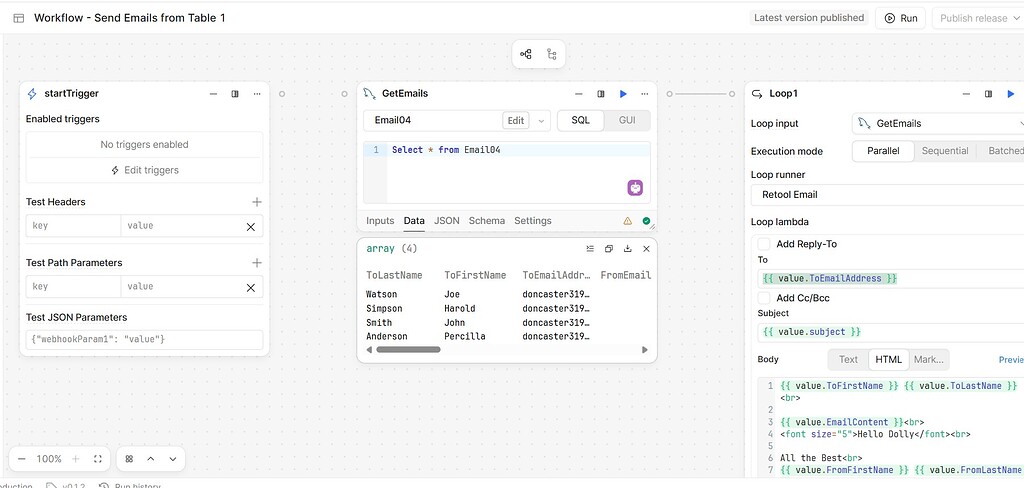The width and height of the screenshot is (1024, 488).
Task: Set body format to HTML
Action: (888, 359)
